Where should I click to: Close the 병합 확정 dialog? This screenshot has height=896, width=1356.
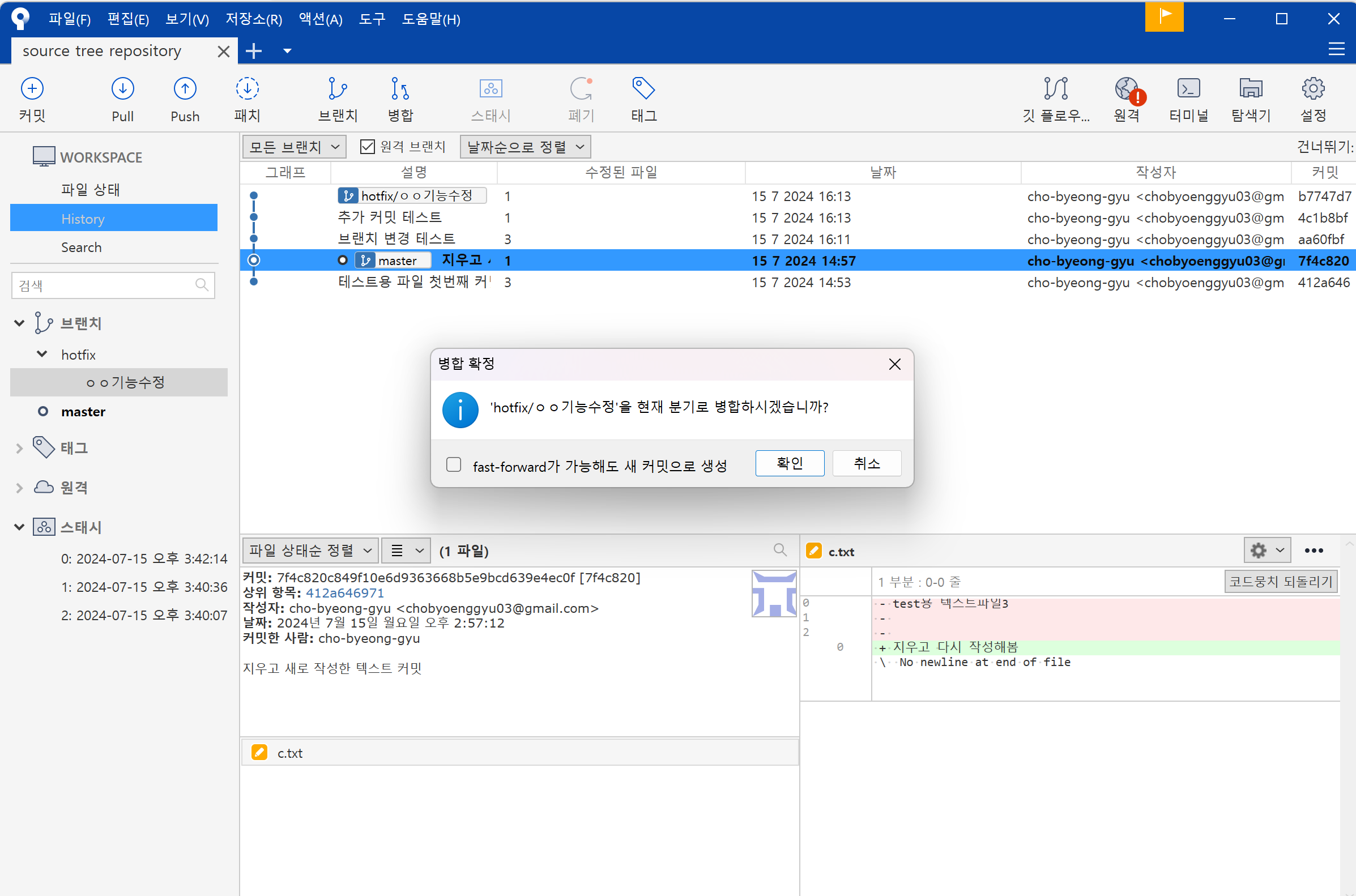pos(894,364)
